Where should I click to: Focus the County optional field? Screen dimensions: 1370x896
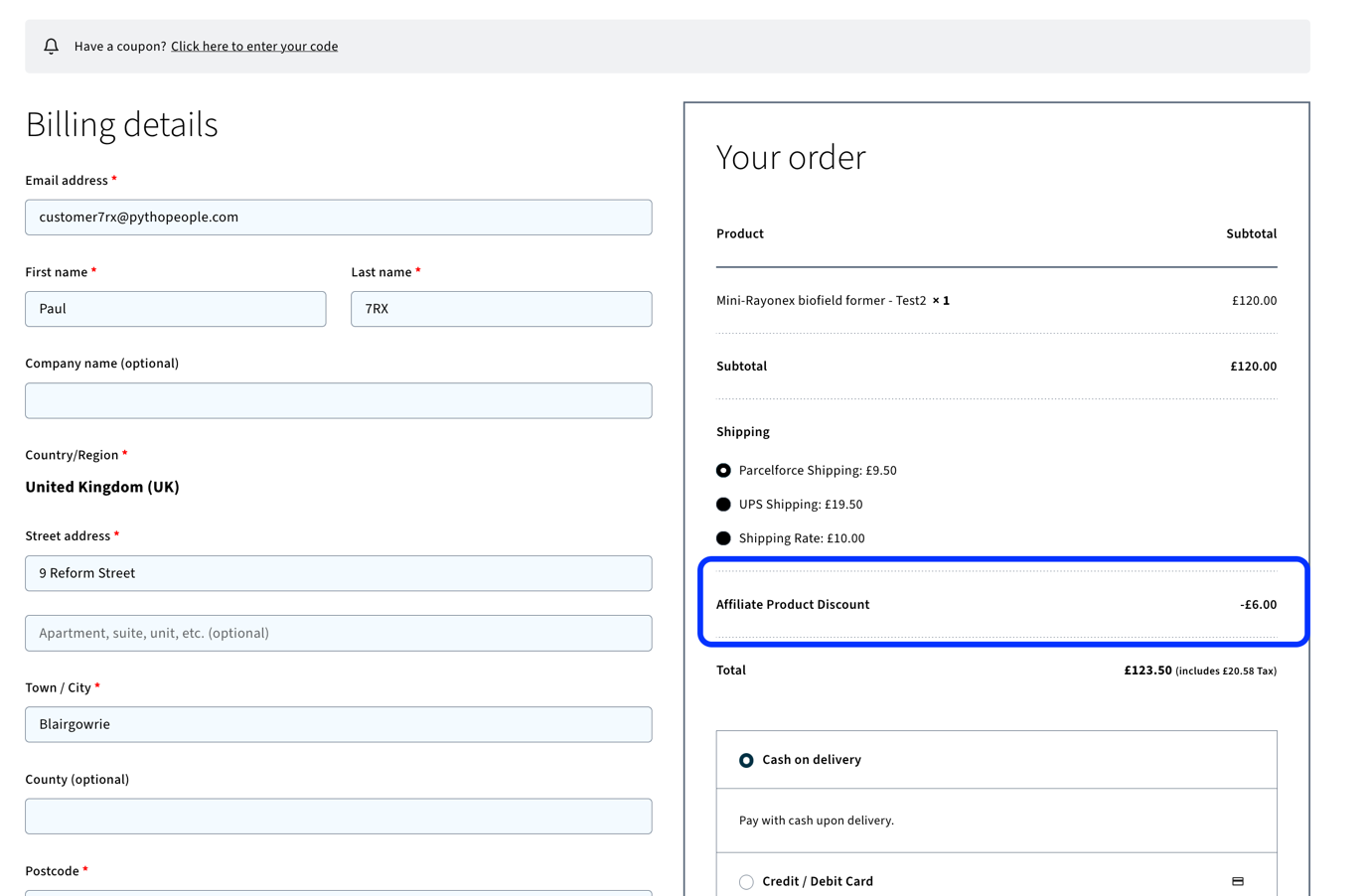tap(339, 817)
